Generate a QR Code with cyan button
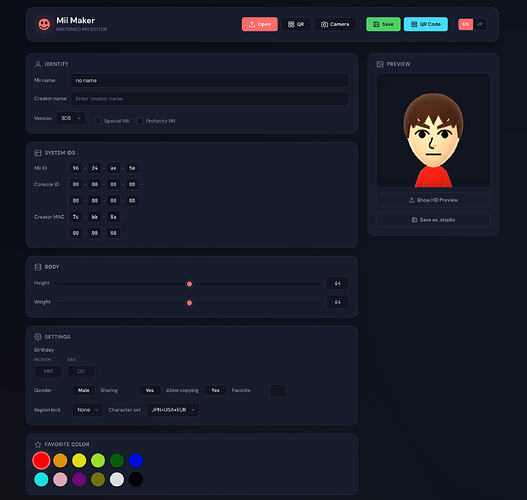 pos(425,24)
